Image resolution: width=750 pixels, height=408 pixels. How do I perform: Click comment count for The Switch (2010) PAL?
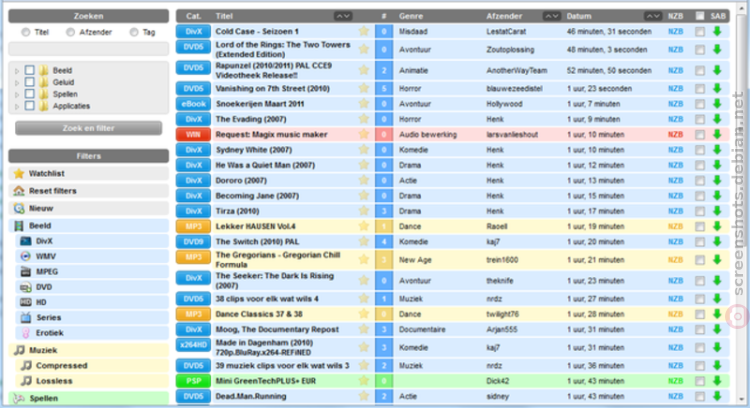(x=384, y=242)
